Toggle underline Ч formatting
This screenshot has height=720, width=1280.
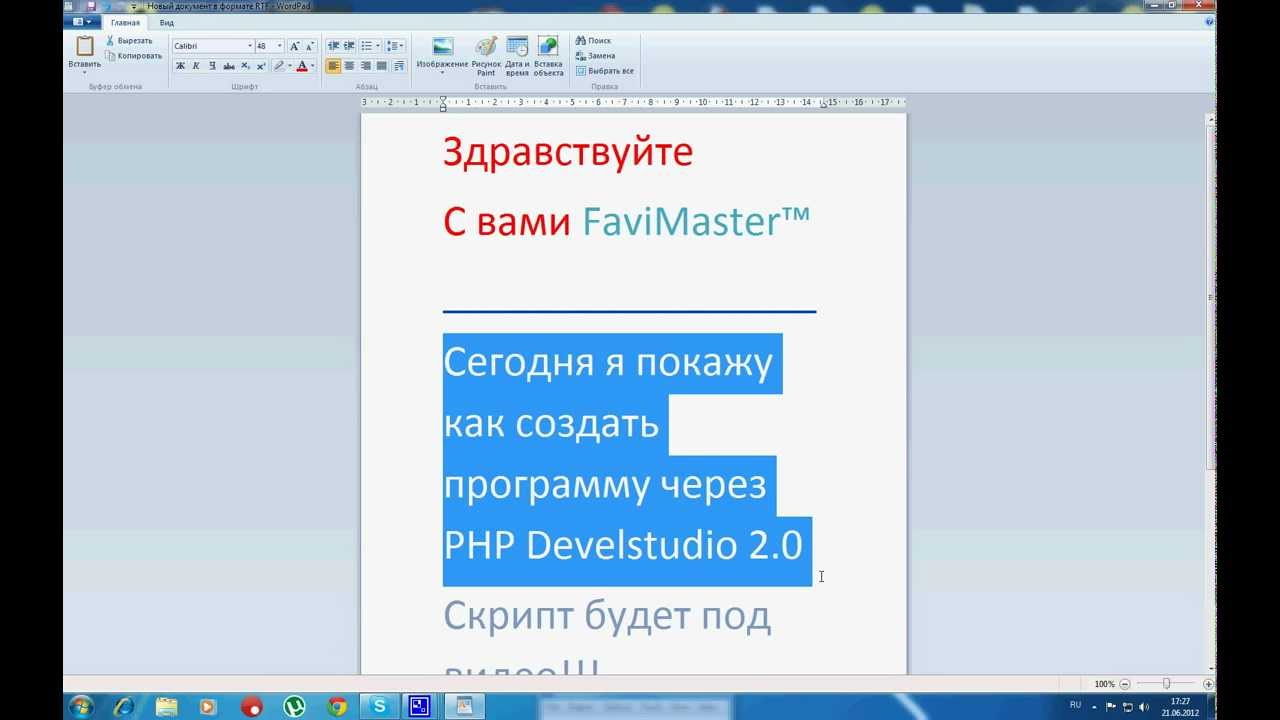tap(212, 66)
